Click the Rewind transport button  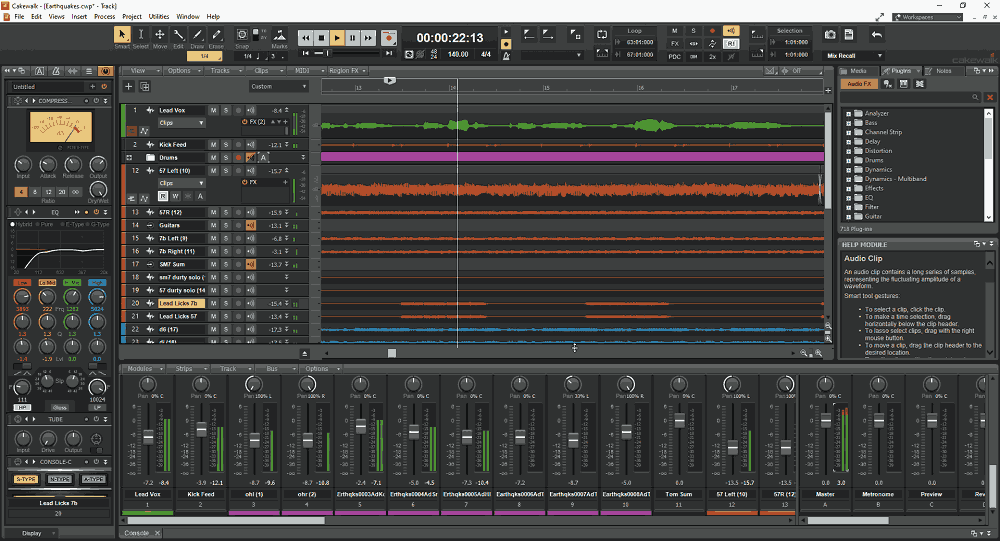[x=305, y=38]
